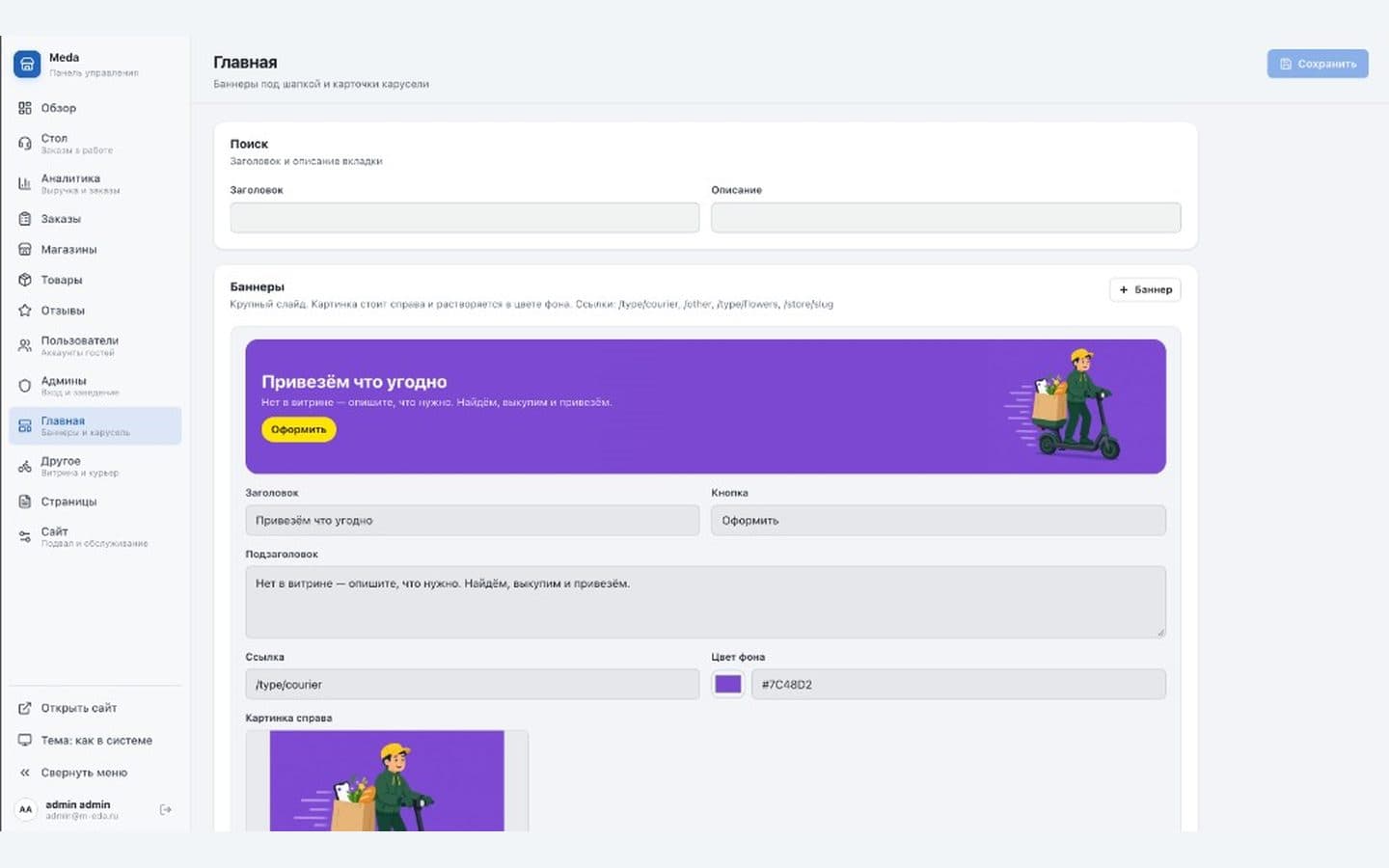Open the purple background color swatch
The image size is (1389, 868).
point(728,684)
